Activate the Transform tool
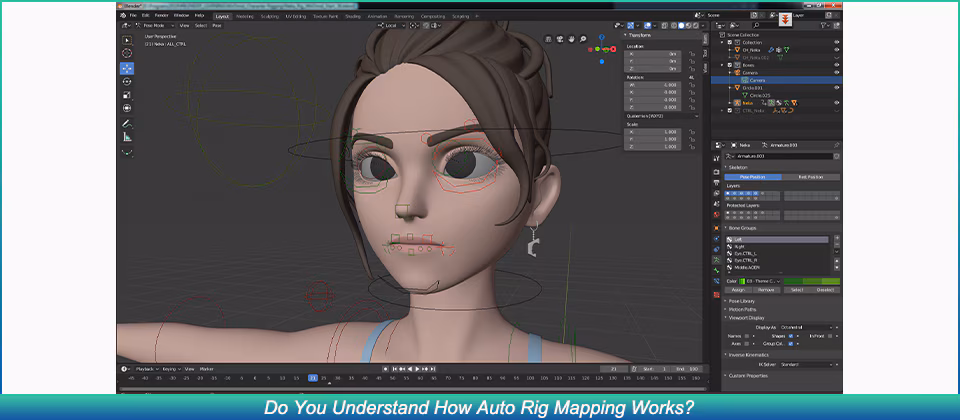The height and width of the screenshot is (420, 960). [x=127, y=108]
